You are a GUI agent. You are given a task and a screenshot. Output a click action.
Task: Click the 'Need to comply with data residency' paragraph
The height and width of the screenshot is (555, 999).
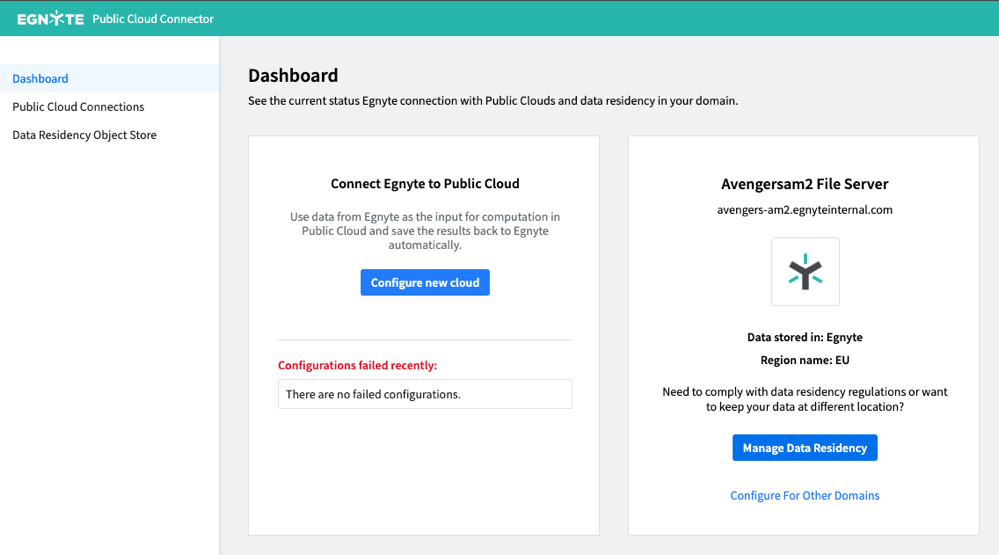coord(805,399)
